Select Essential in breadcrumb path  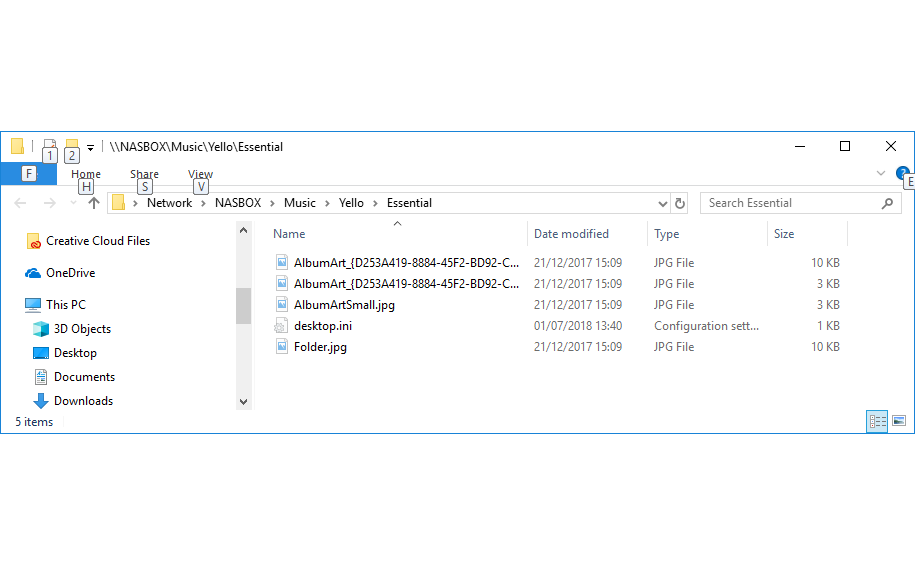pyautogui.click(x=409, y=203)
